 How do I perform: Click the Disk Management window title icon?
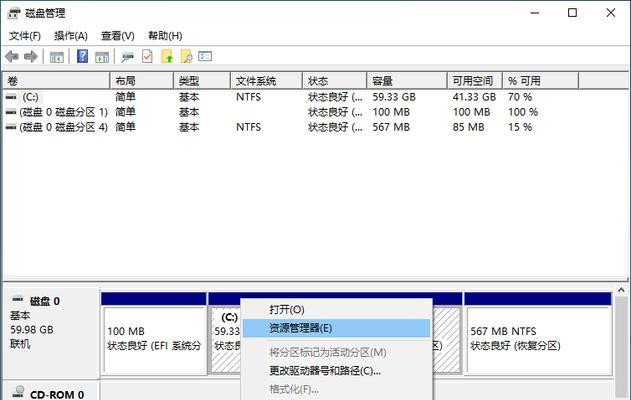[14, 13]
